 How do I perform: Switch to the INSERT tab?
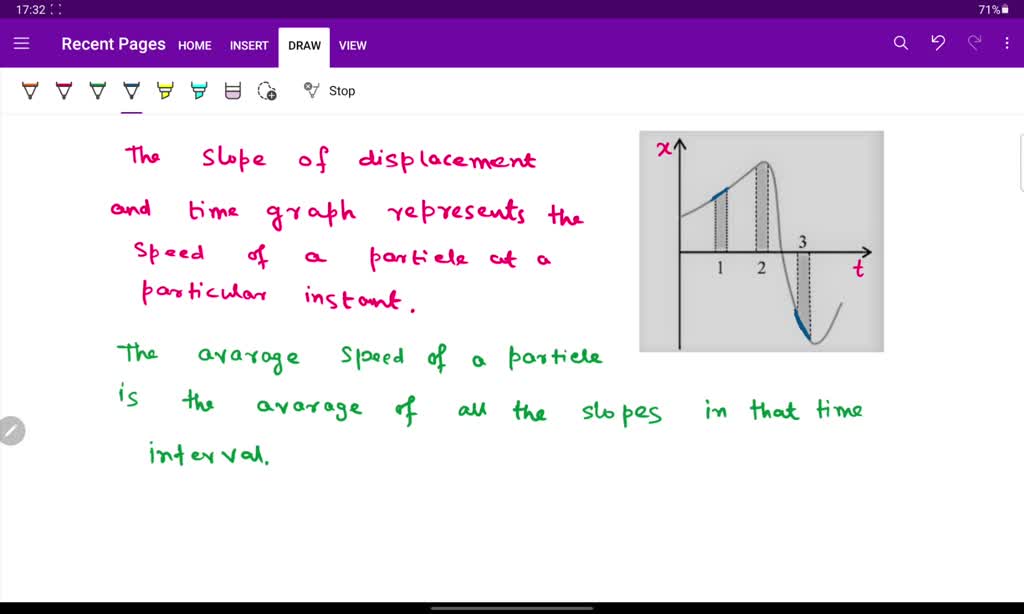(x=249, y=45)
